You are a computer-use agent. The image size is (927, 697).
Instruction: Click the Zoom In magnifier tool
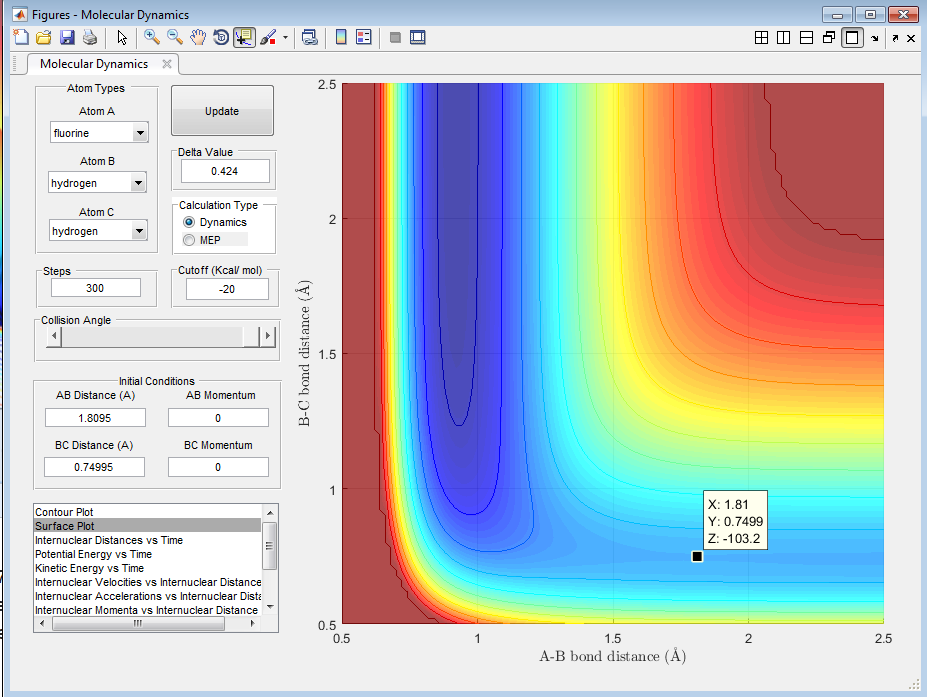(152, 37)
